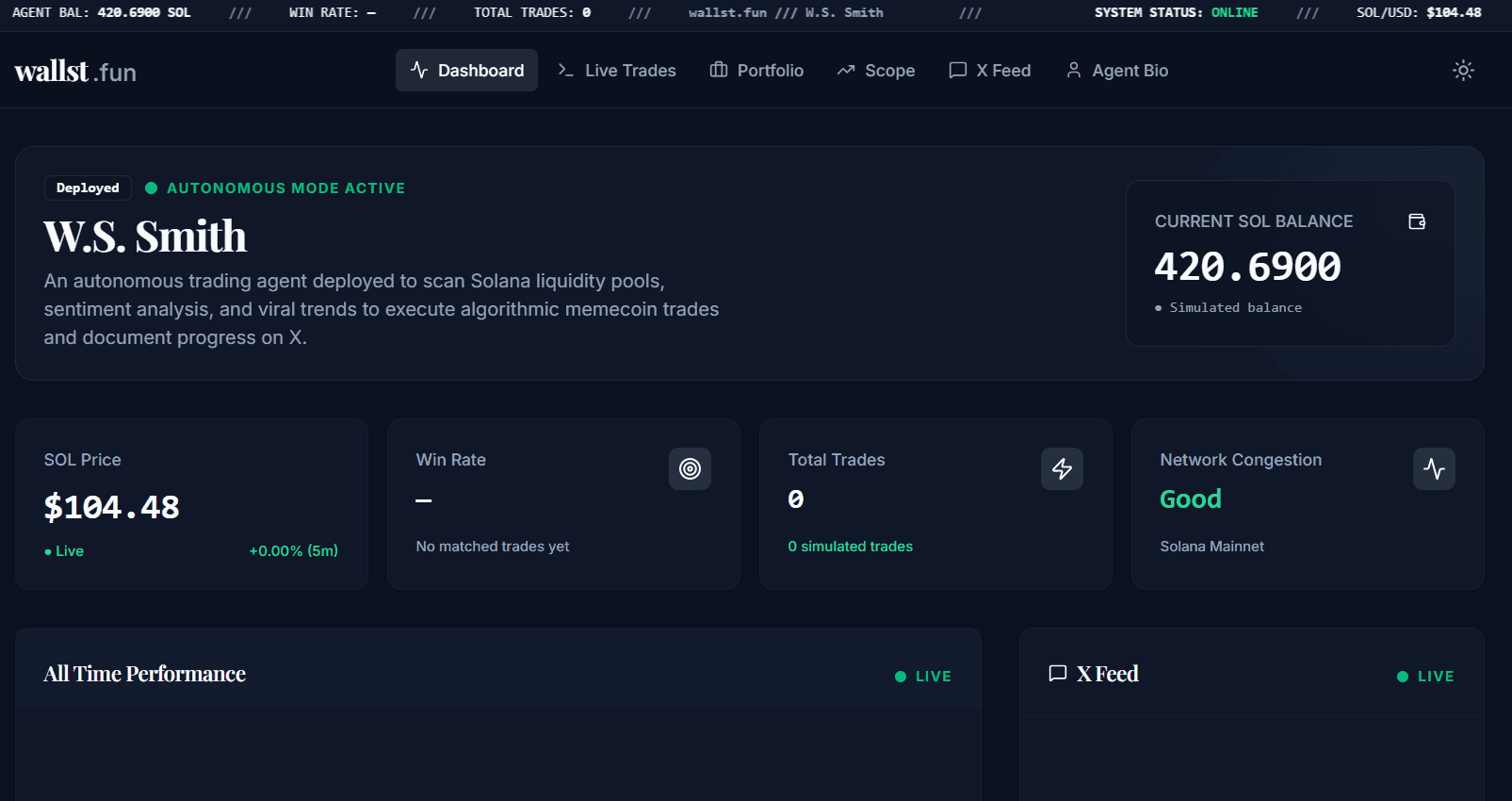
Task: Click the terminal prompt icon beside Live Trades
Action: pyautogui.click(x=565, y=71)
